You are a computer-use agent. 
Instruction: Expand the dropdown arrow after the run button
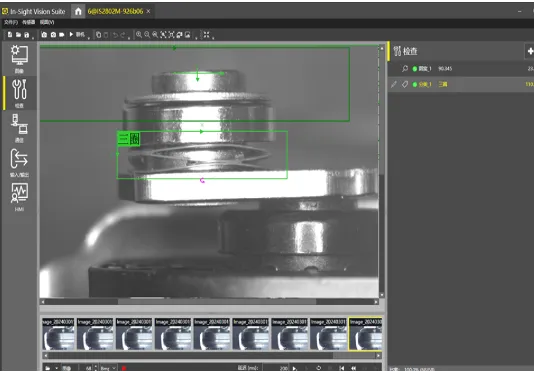[89, 37]
